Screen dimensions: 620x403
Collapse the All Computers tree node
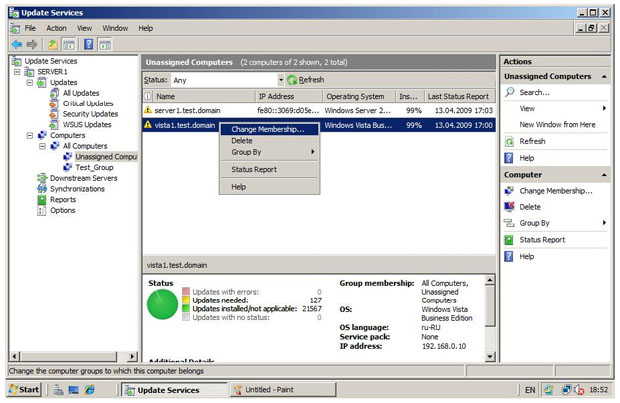42,145
